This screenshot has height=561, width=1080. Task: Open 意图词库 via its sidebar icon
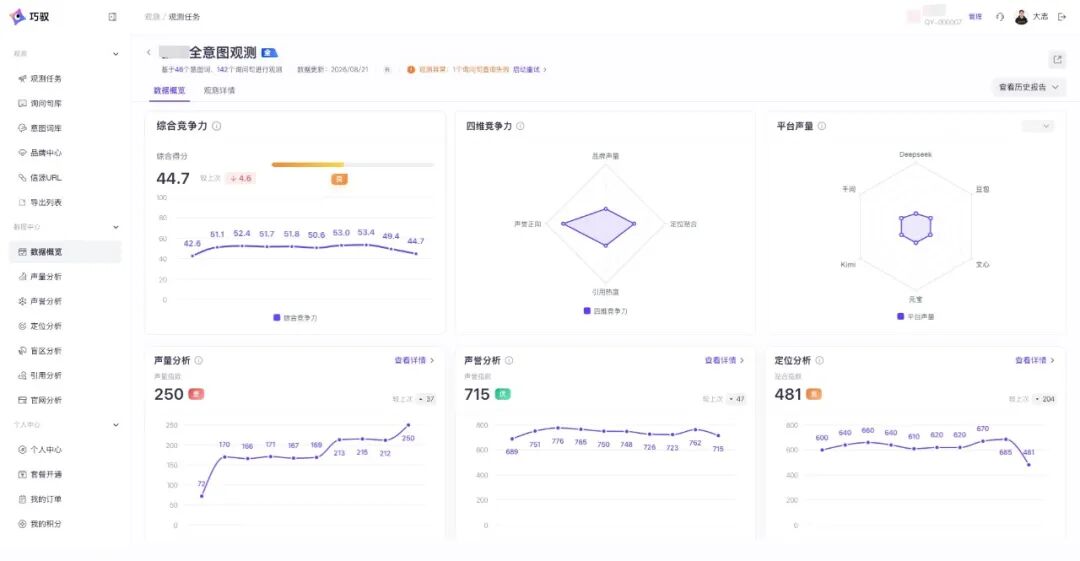(22, 128)
